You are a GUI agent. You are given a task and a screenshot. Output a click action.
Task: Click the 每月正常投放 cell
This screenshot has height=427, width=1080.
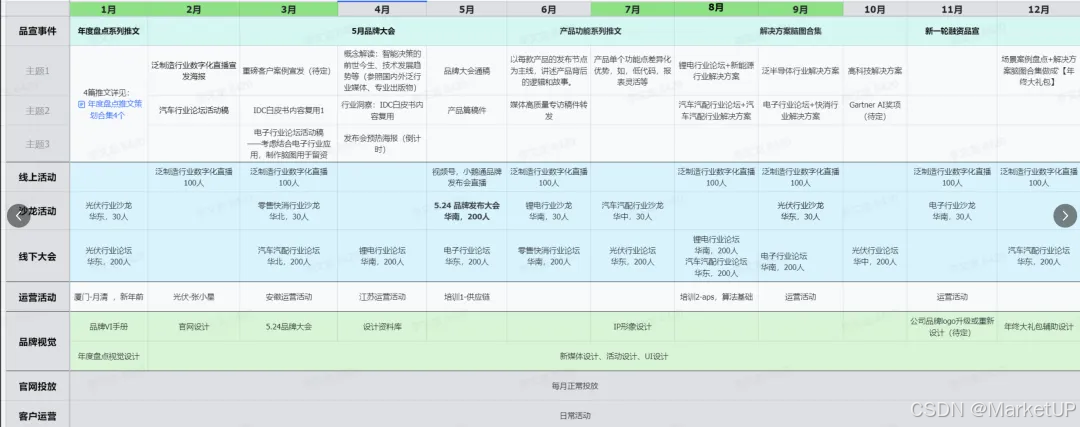[574, 386]
